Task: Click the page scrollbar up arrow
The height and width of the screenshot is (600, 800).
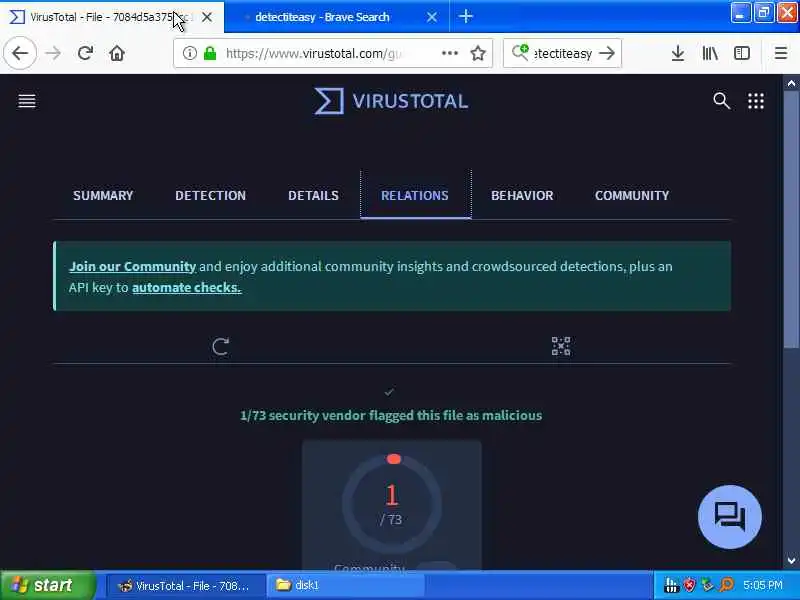Action: point(791,83)
